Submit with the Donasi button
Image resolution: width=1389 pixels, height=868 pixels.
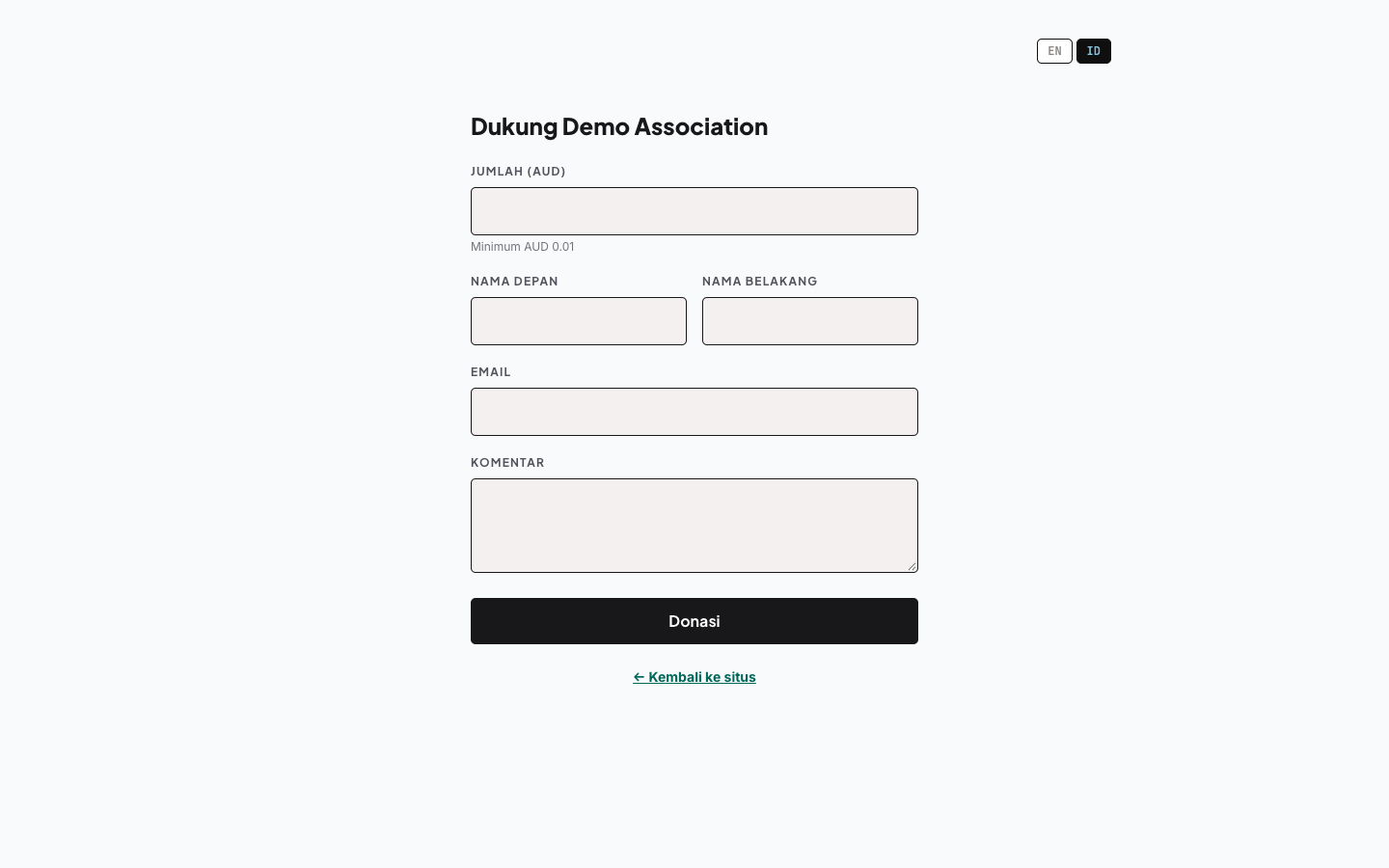point(694,621)
